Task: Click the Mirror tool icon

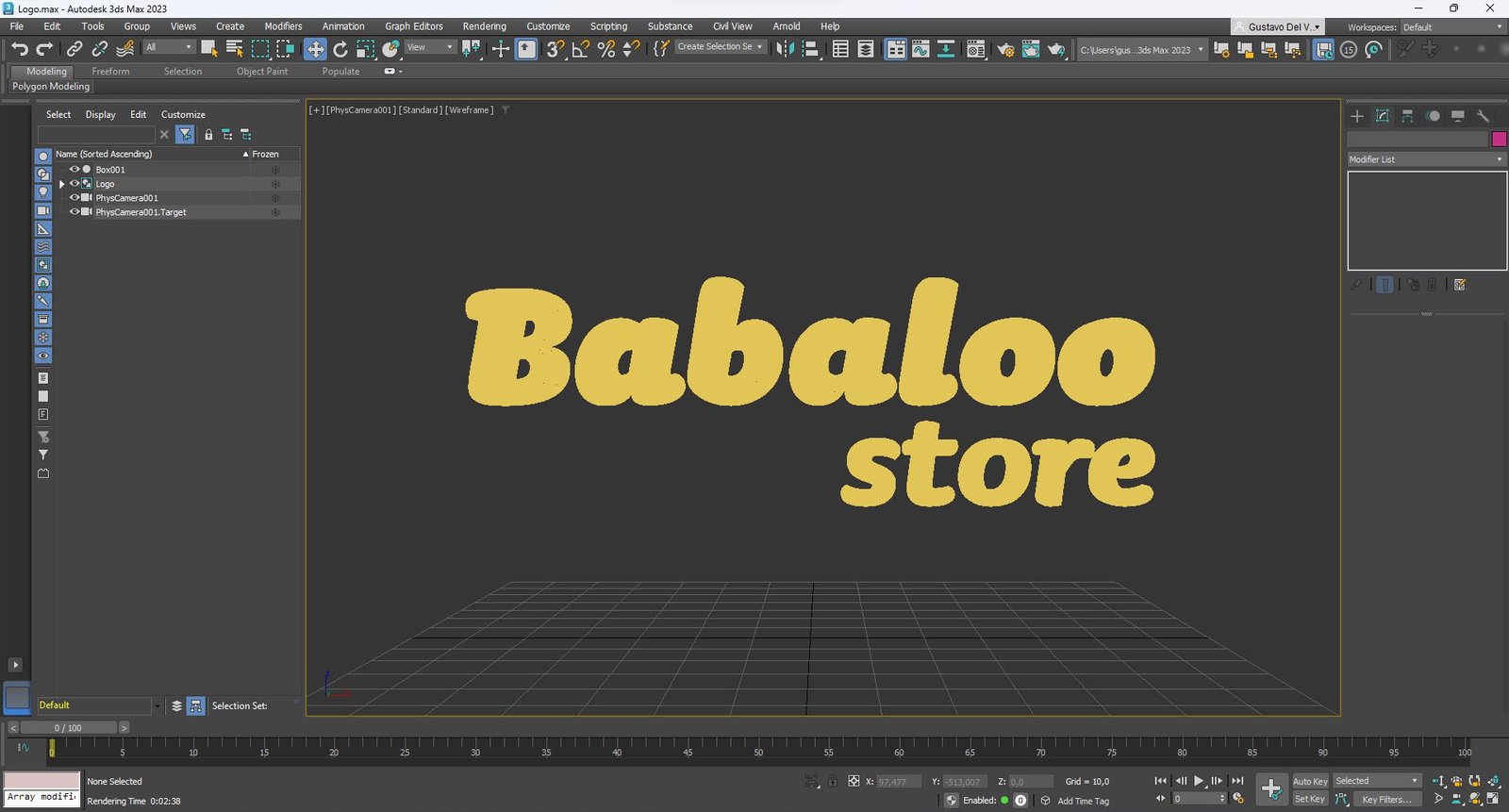Action: pos(785,48)
